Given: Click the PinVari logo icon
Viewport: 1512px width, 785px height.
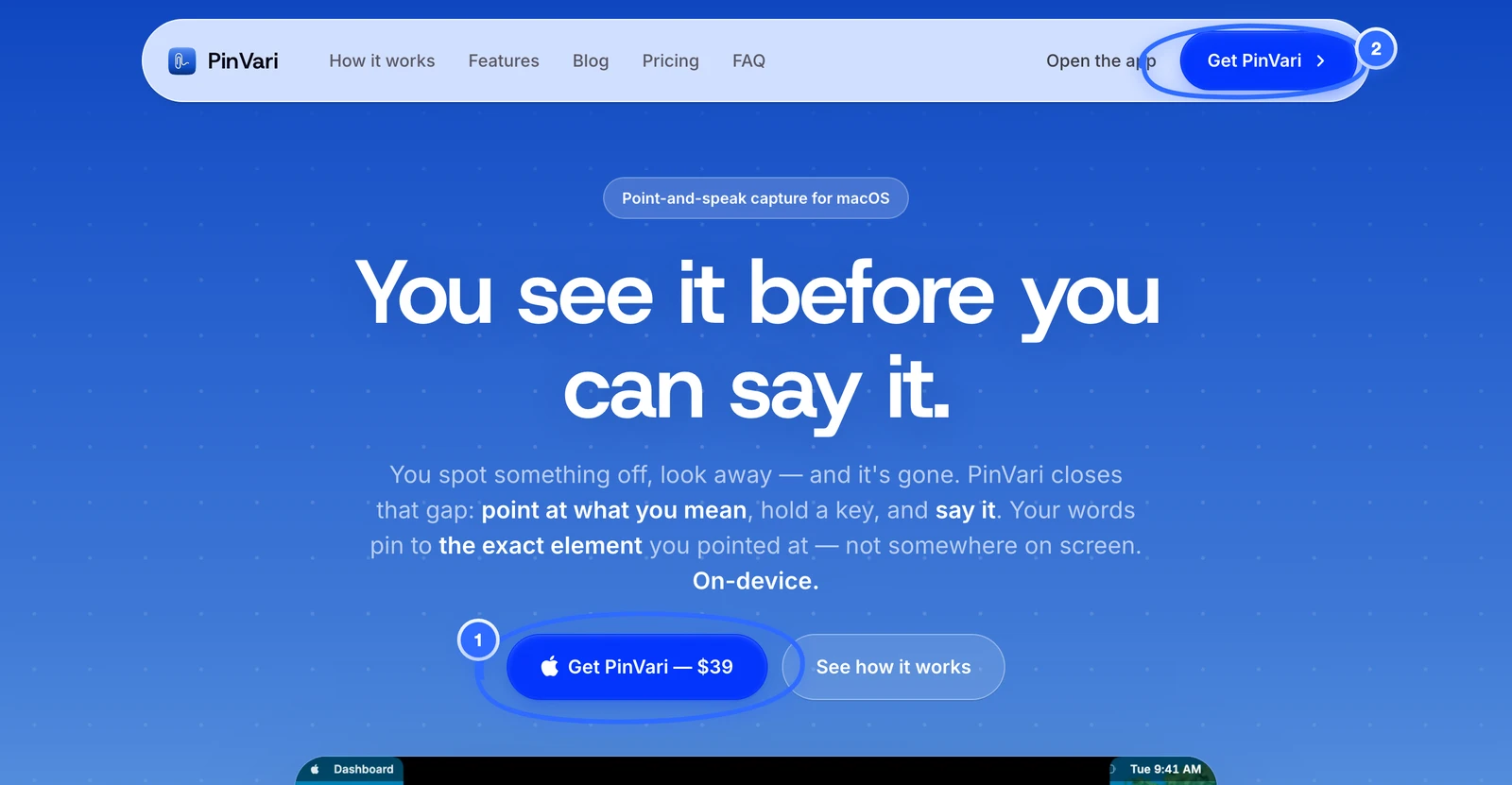Looking at the screenshot, I should (181, 61).
